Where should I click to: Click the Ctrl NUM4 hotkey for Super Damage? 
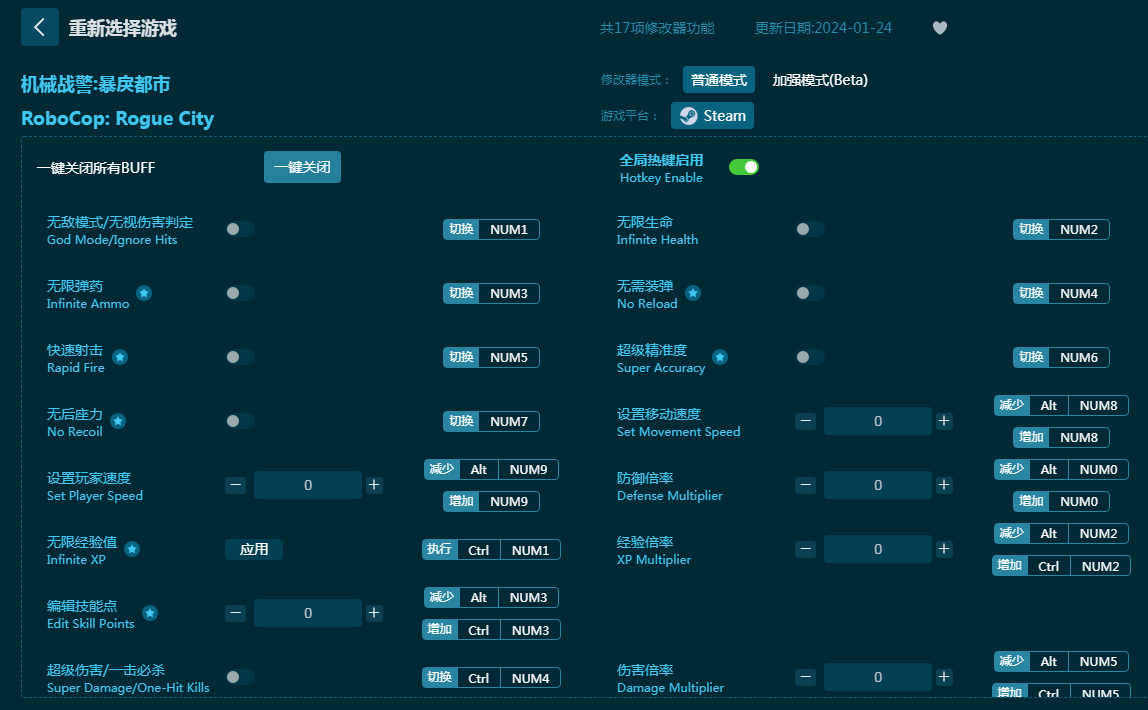(491, 678)
